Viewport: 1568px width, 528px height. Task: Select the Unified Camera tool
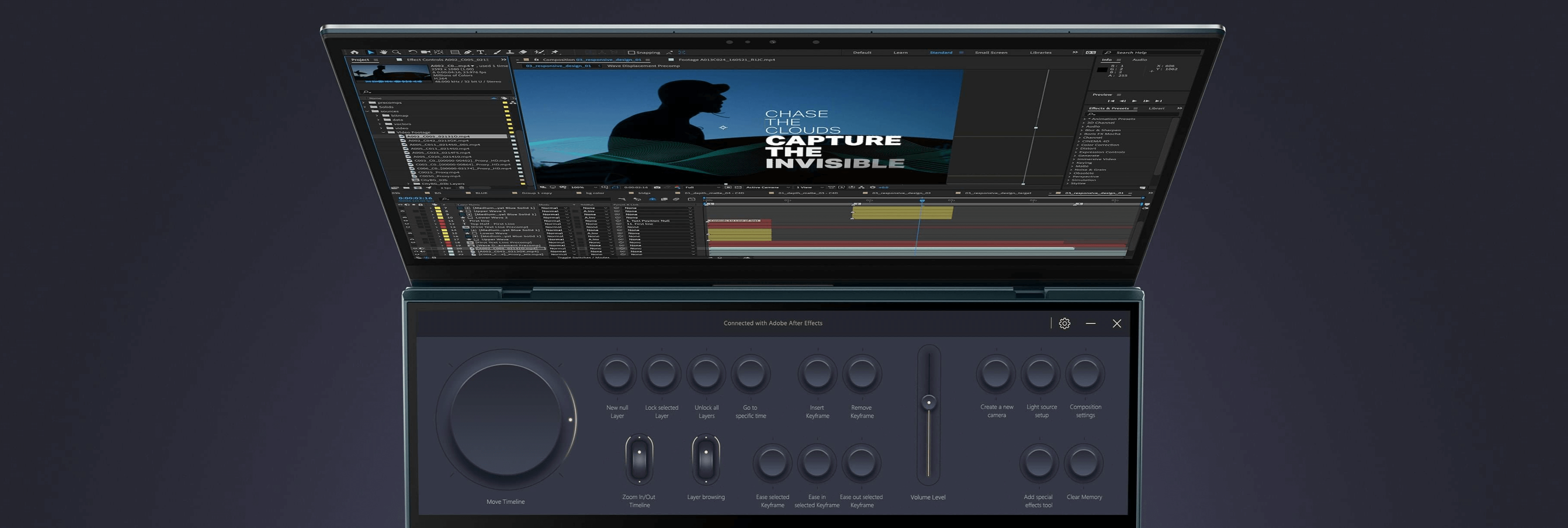coord(426,52)
